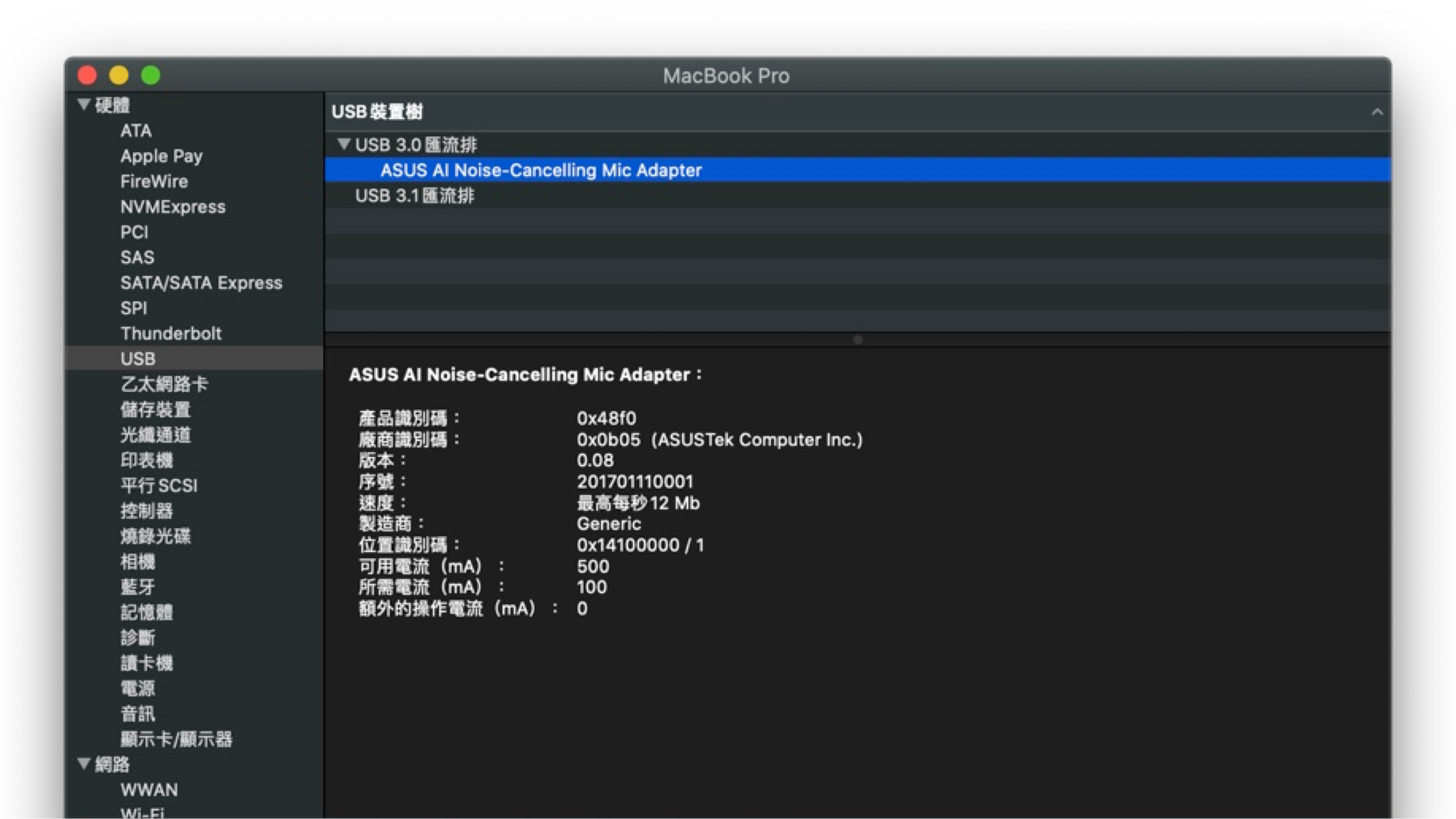Minimize the window with yellow button
1456x819 pixels.
119,75
